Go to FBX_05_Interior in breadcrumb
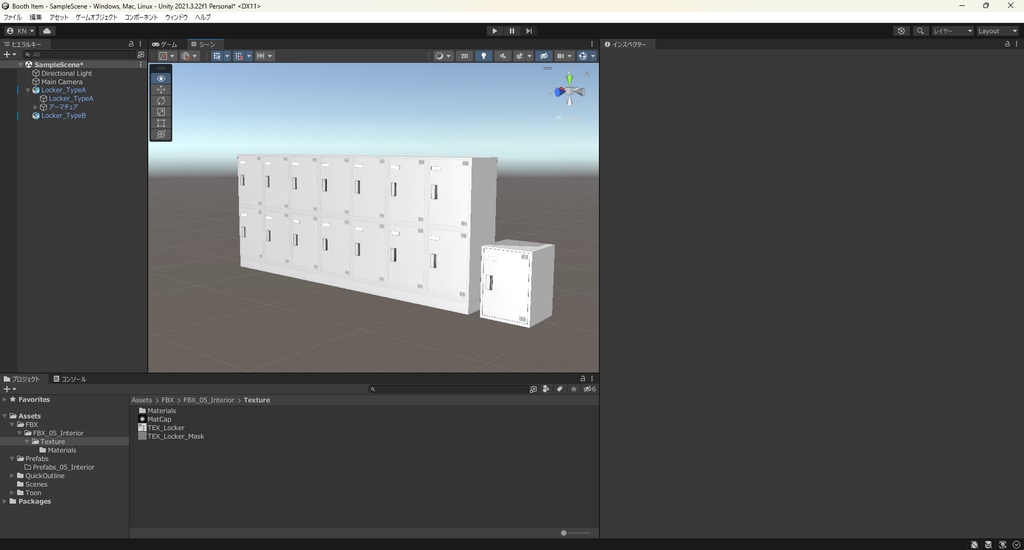 click(208, 400)
